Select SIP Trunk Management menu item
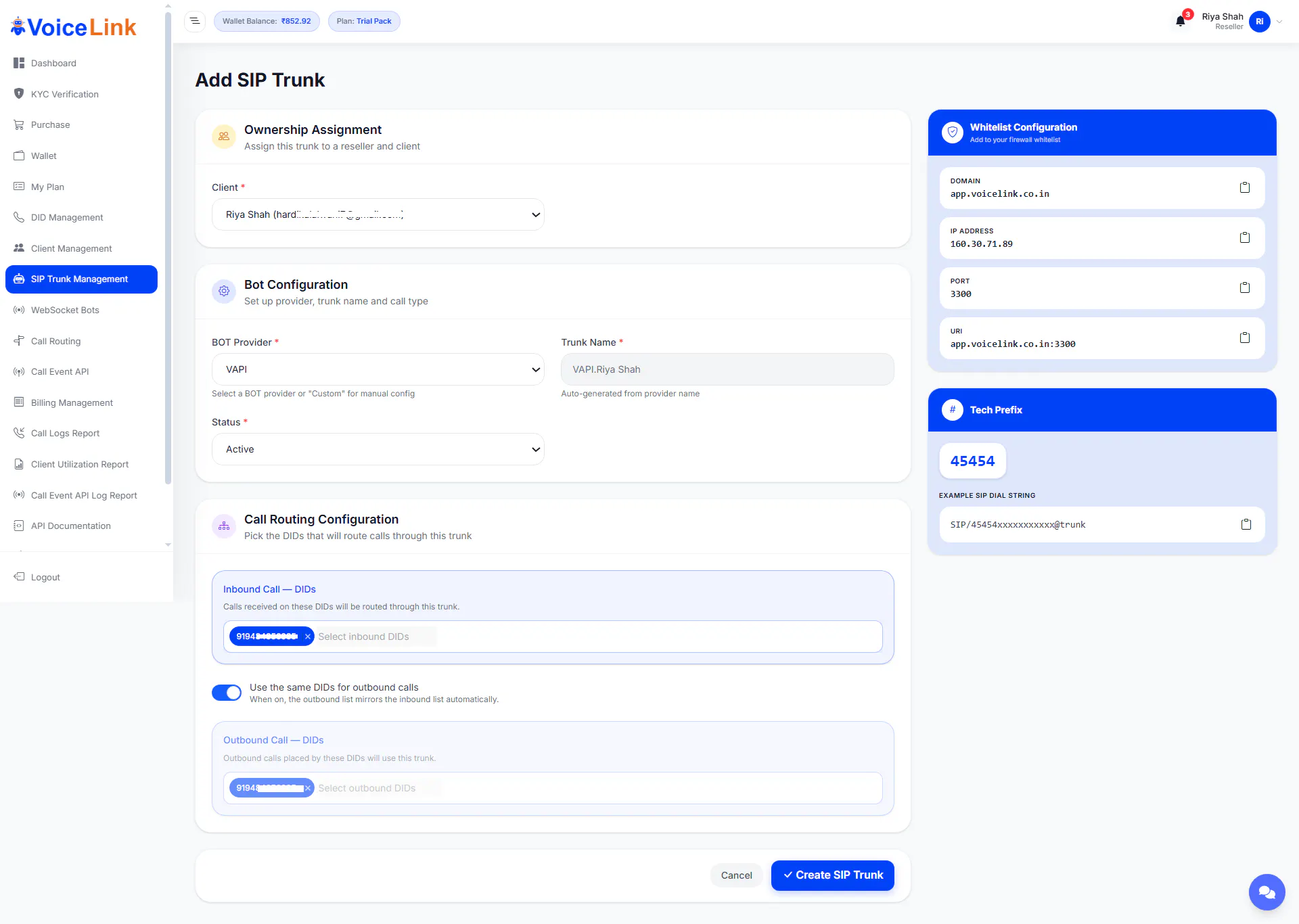The image size is (1299, 924). point(81,279)
